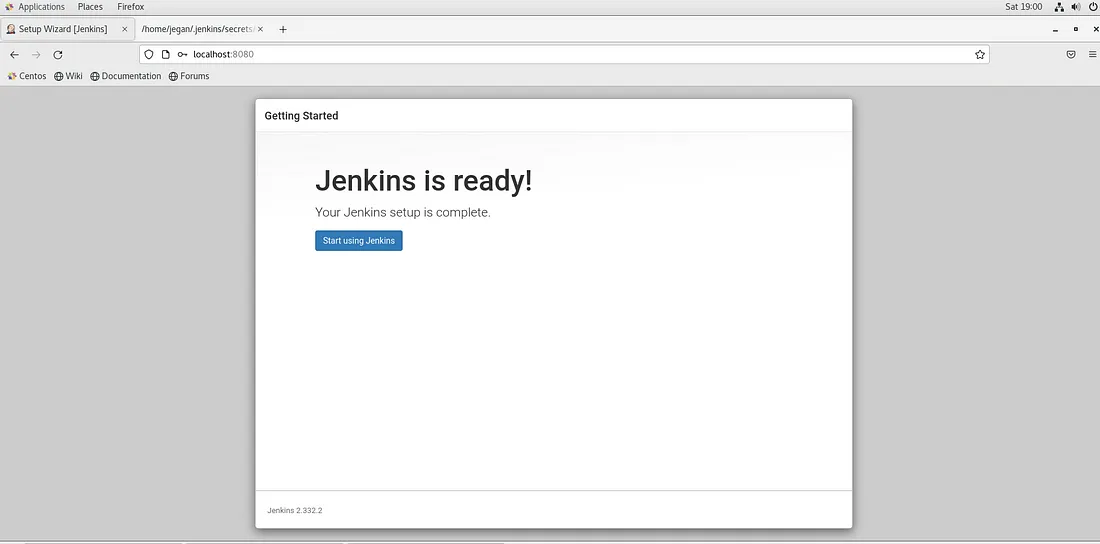The height and width of the screenshot is (544, 1100).
Task: Click the key icon in the address bar
Action: 182,55
